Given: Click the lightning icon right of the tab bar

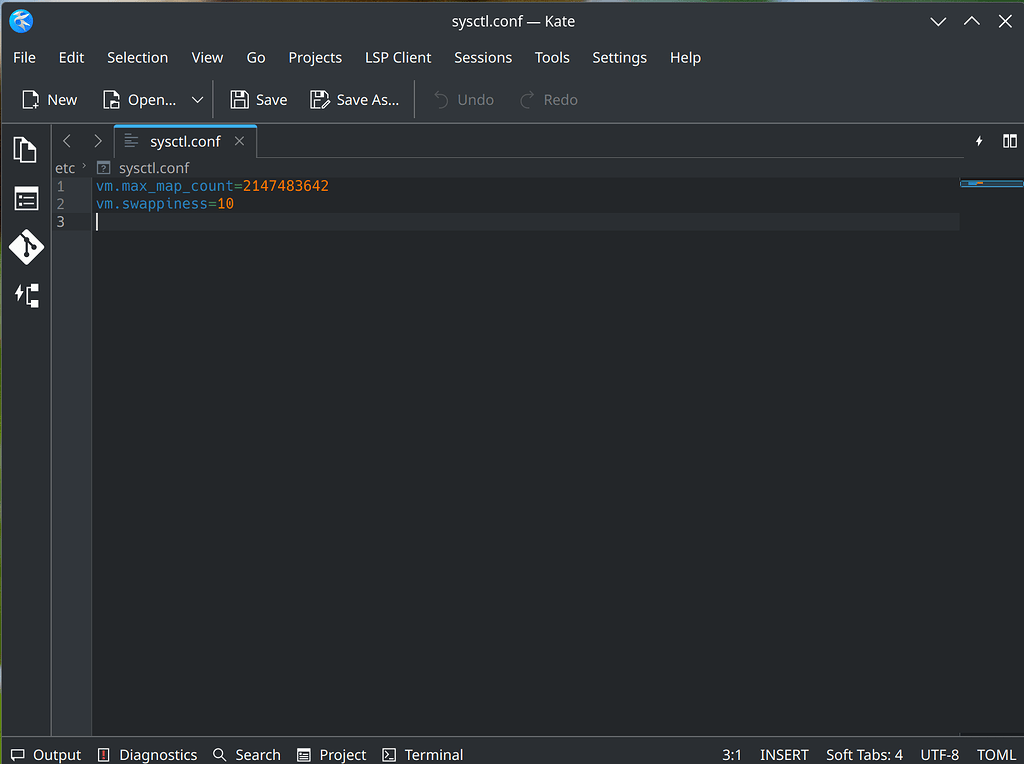Looking at the screenshot, I should 978,141.
